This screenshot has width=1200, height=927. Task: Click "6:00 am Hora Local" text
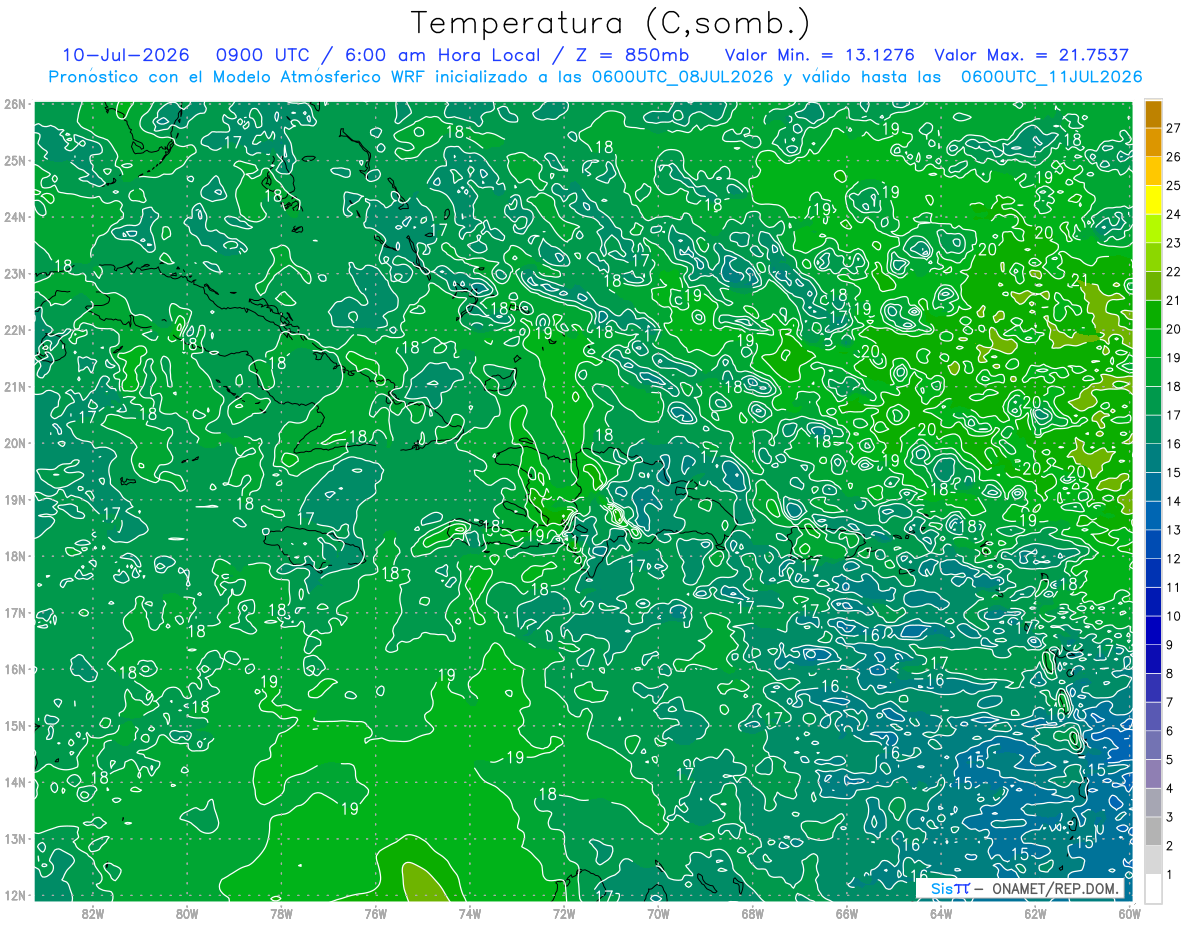click(x=444, y=55)
